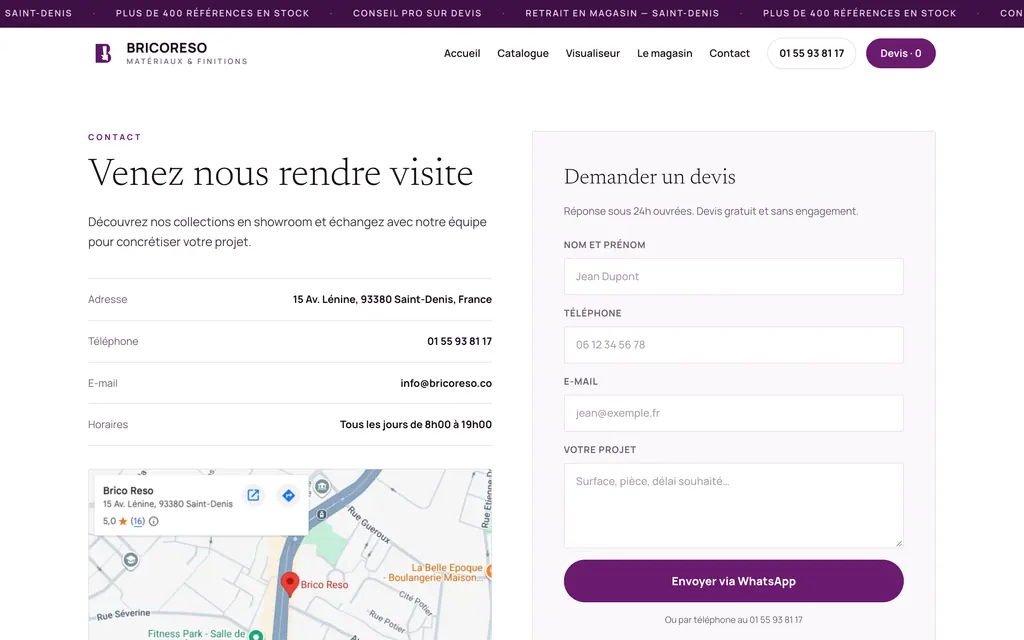Click La Belle Epoque Boulangerie label on map

pos(436,573)
